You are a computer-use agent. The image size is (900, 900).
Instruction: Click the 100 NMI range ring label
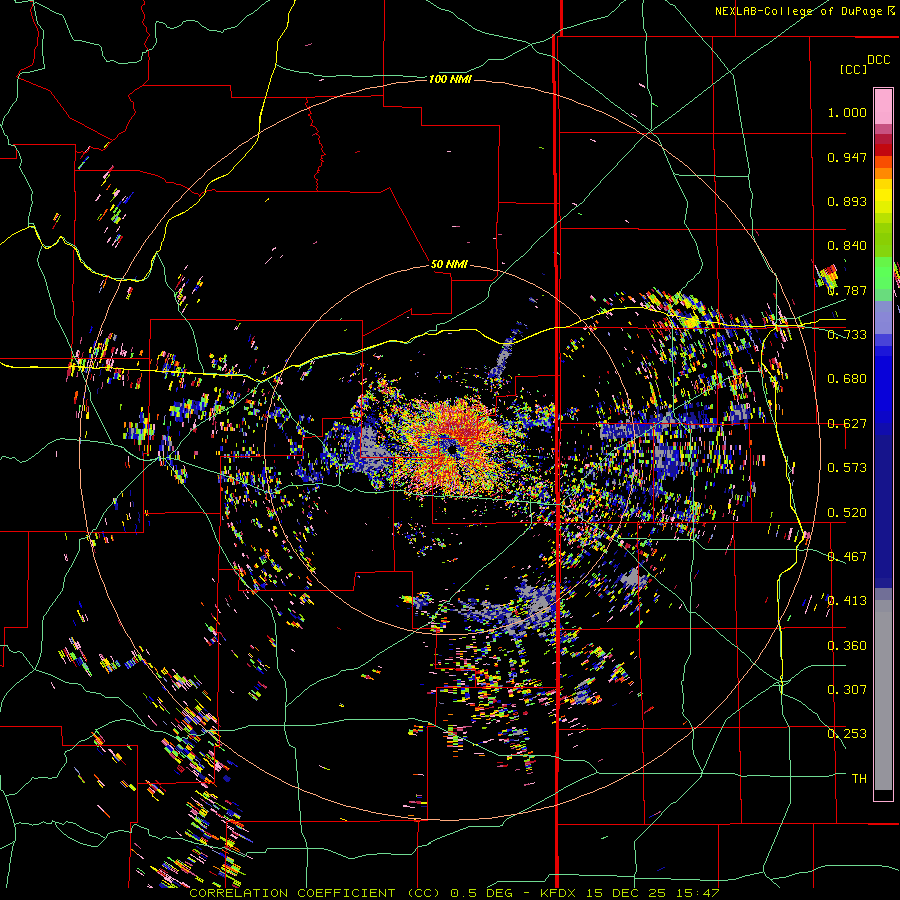pyautogui.click(x=450, y=79)
